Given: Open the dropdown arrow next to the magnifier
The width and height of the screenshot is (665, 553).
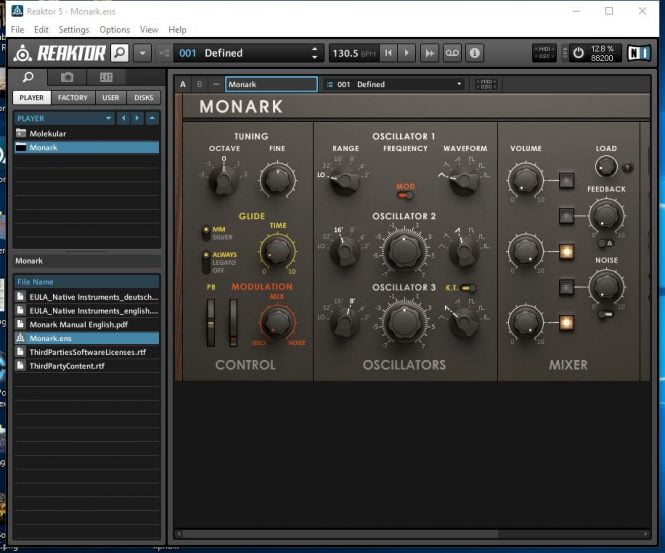Looking at the screenshot, I should click(x=142, y=53).
